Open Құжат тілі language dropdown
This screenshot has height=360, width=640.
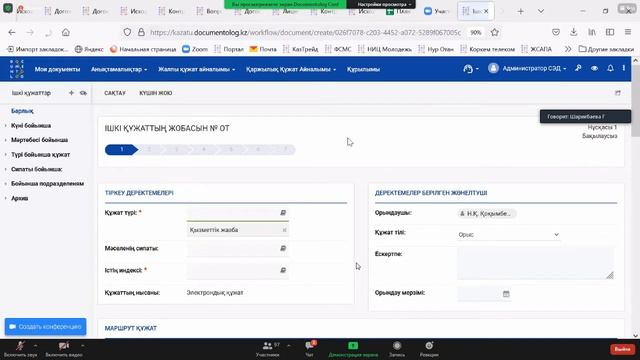(509, 235)
